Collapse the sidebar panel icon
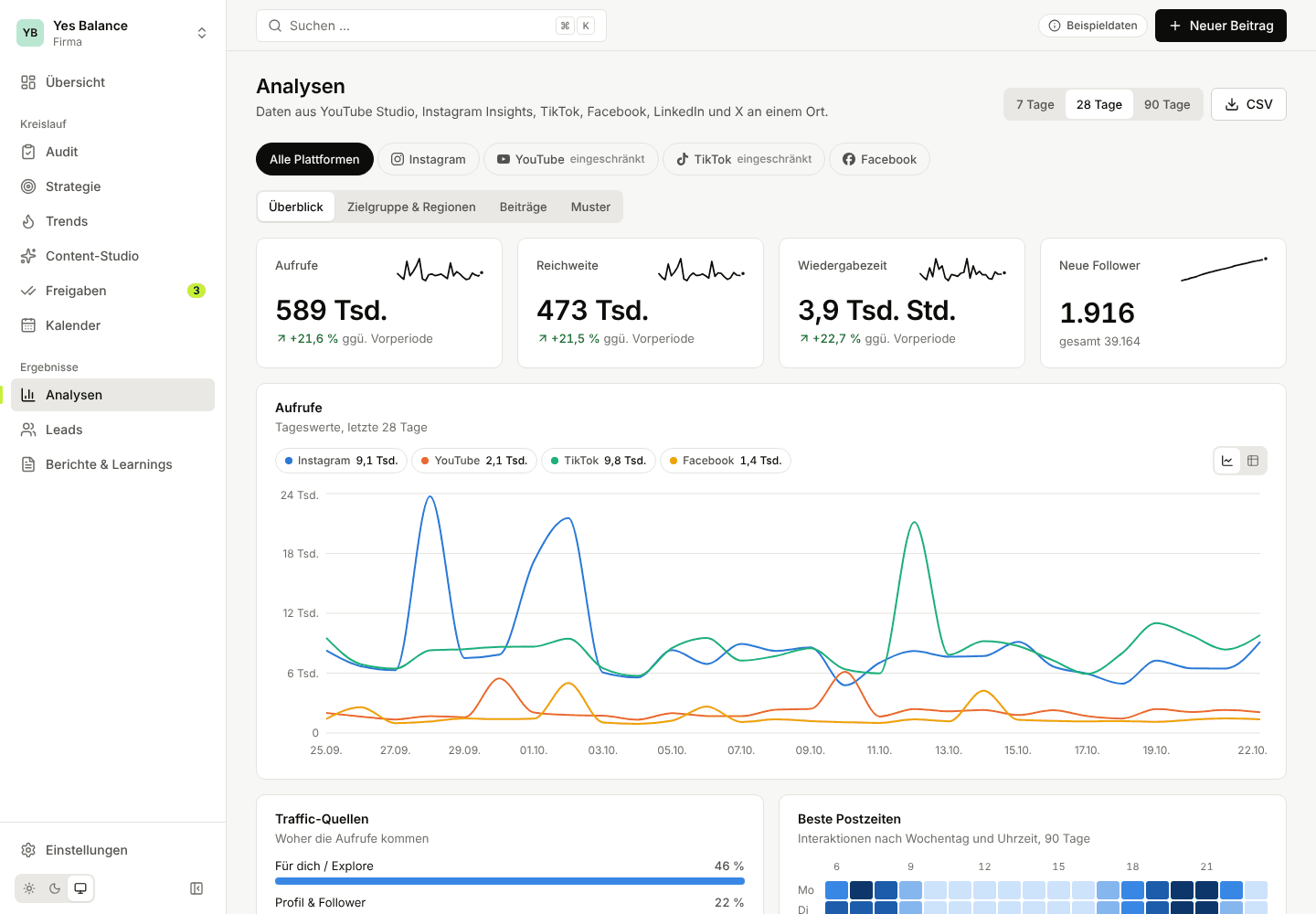The height and width of the screenshot is (914, 1316). click(196, 888)
